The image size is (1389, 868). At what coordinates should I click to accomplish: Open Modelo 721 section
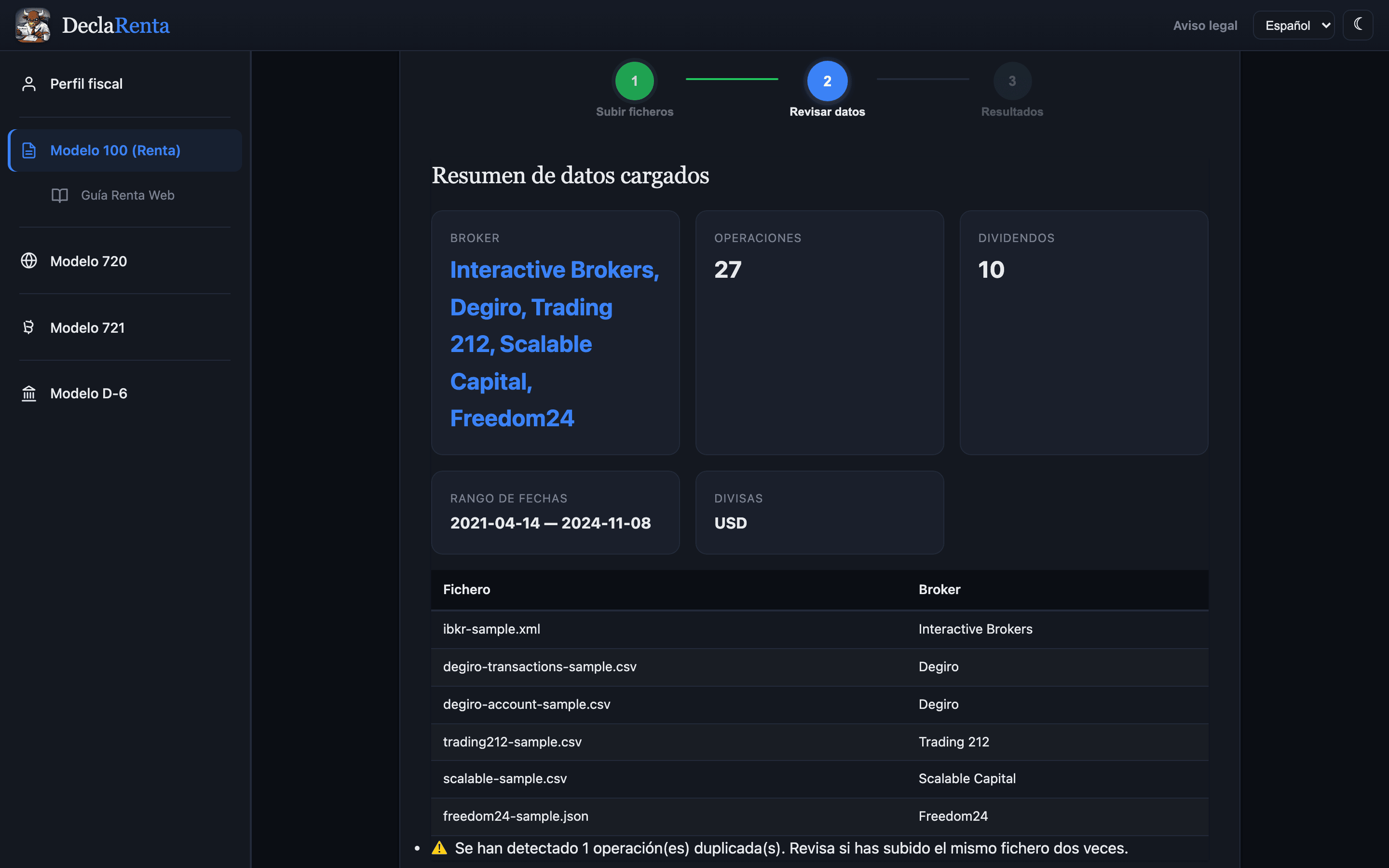[125, 328]
